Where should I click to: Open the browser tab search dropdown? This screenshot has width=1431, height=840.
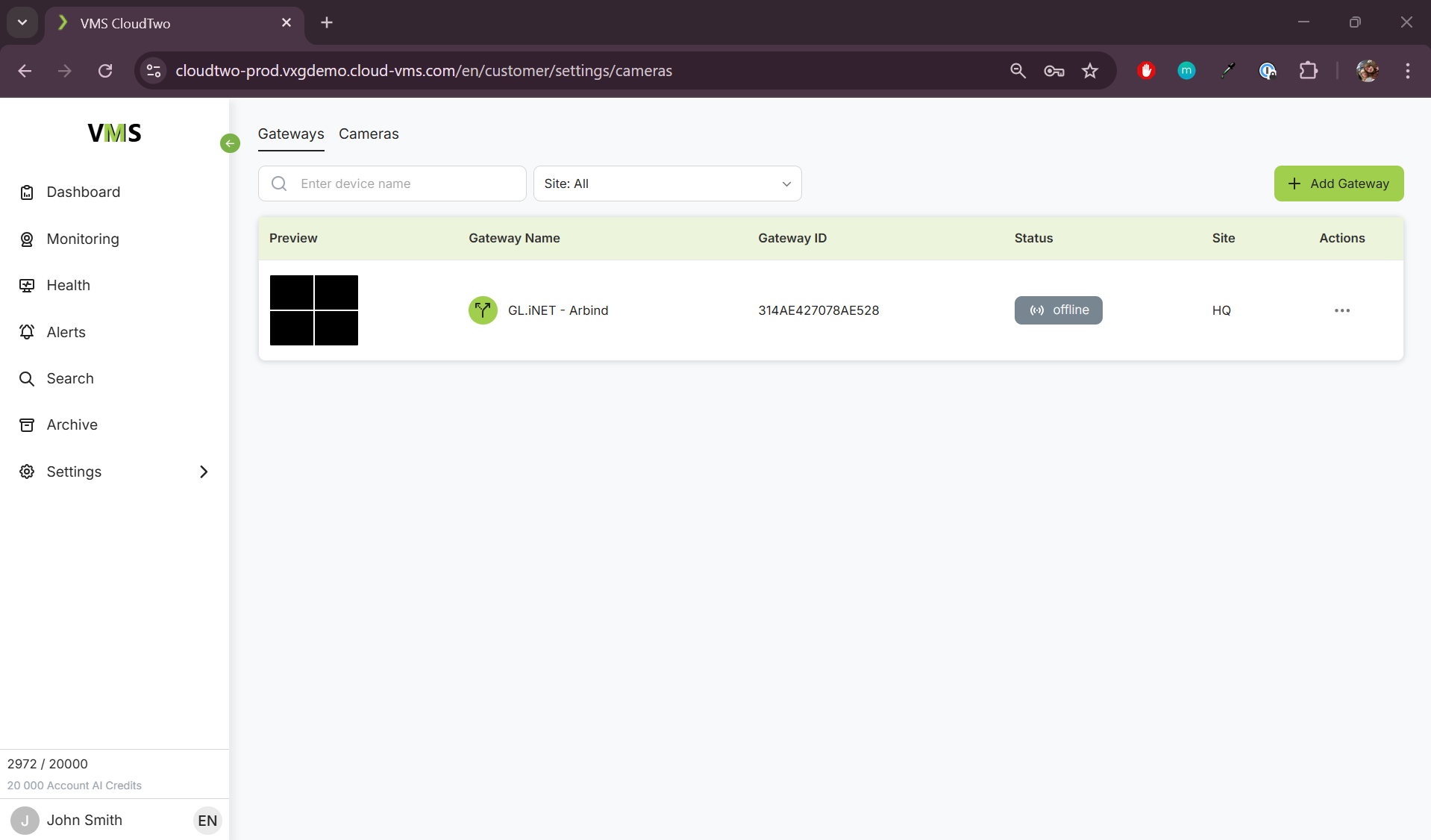(x=22, y=22)
